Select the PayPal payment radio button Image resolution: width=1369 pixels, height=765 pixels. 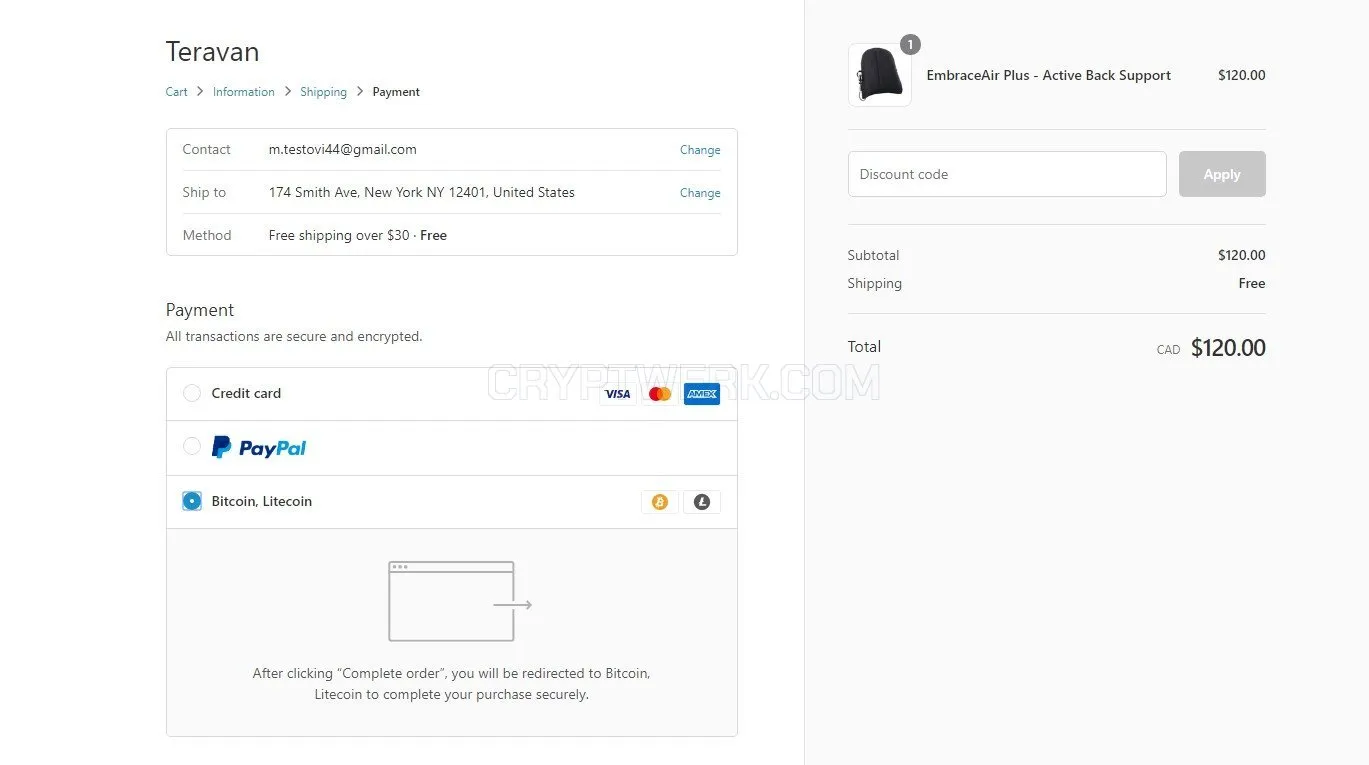pyautogui.click(x=192, y=446)
